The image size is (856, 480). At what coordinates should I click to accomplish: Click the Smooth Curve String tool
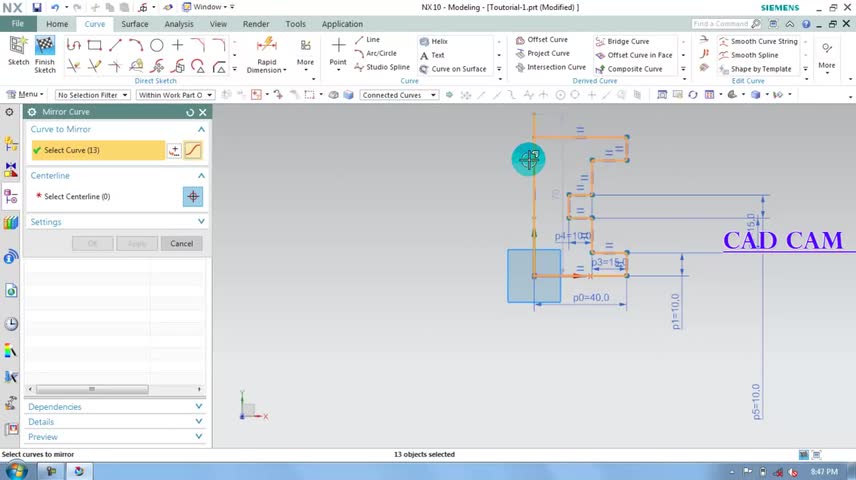pos(758,42)
